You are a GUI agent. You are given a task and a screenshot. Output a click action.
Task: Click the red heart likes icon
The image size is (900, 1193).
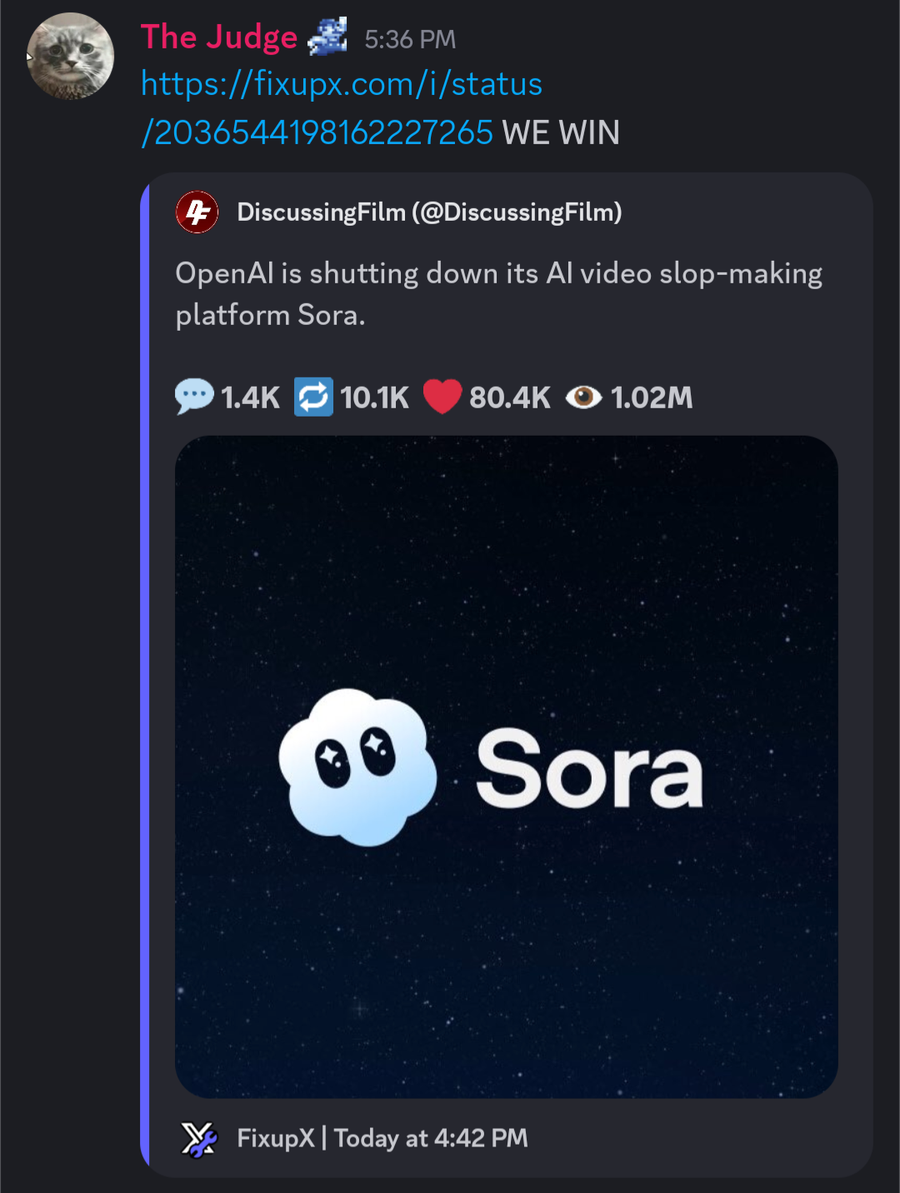(442, 397)
